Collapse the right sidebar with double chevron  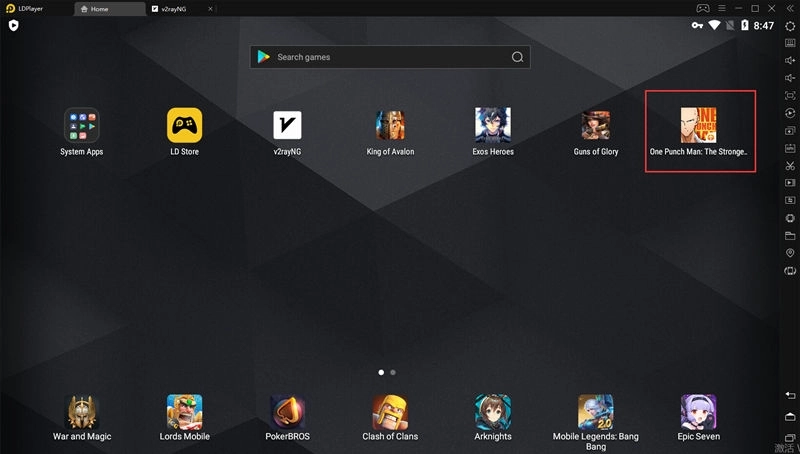click(x=790, y=8)
